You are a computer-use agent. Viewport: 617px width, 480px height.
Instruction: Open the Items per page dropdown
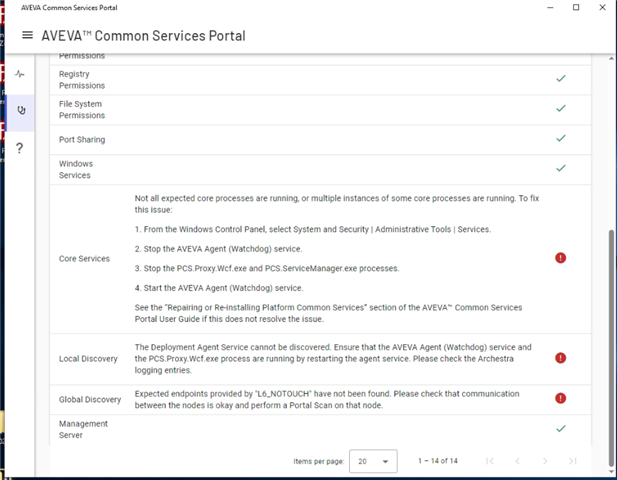tap(373, 461)
